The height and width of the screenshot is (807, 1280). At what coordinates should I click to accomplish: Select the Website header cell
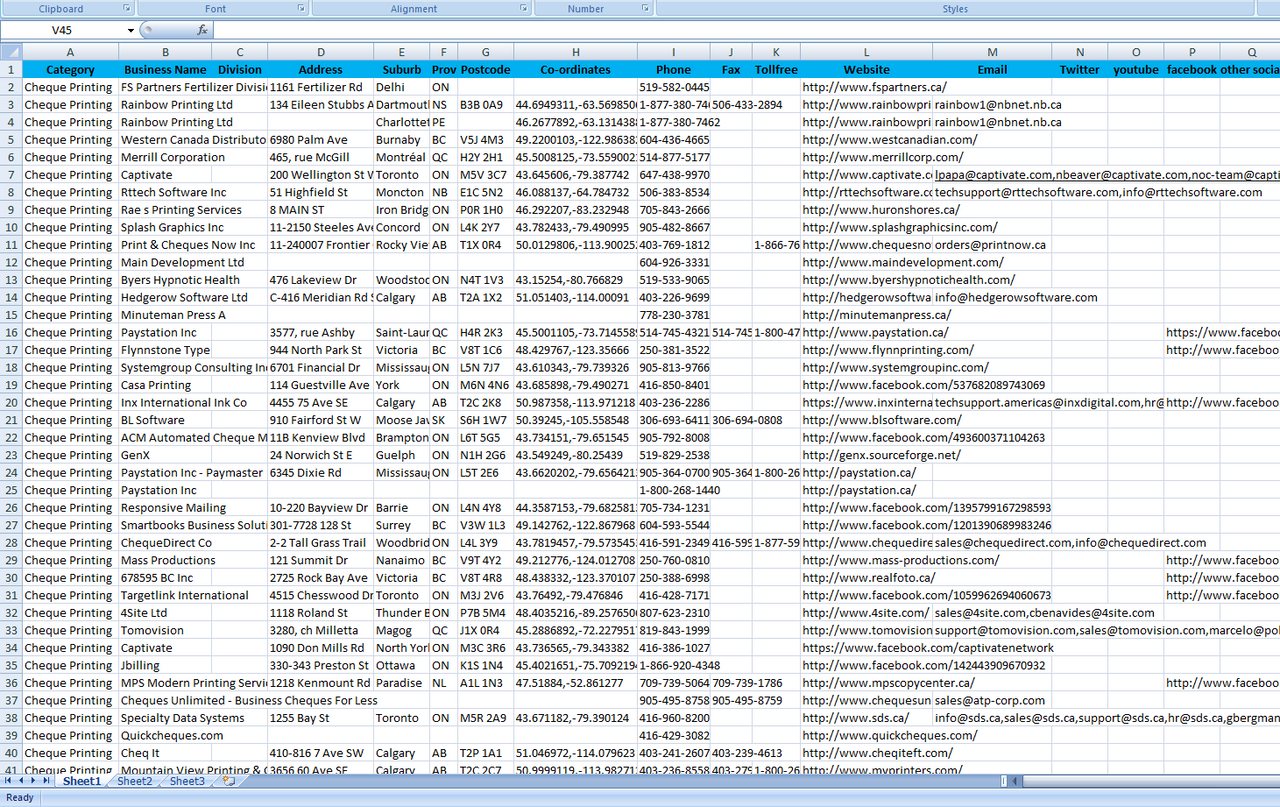866,70
